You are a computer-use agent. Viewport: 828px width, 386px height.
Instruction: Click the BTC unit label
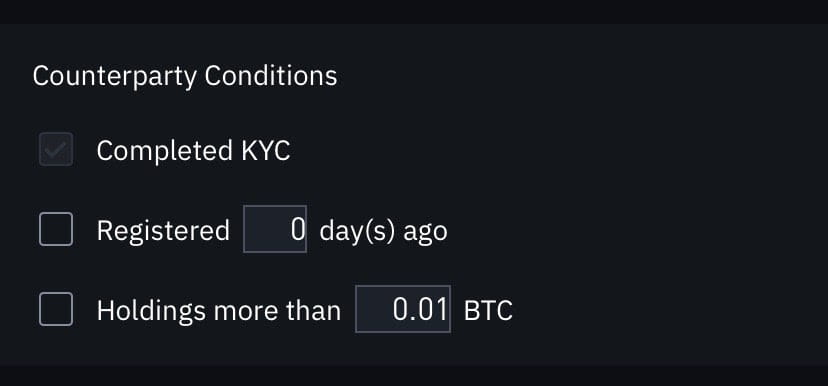point(488,310)
